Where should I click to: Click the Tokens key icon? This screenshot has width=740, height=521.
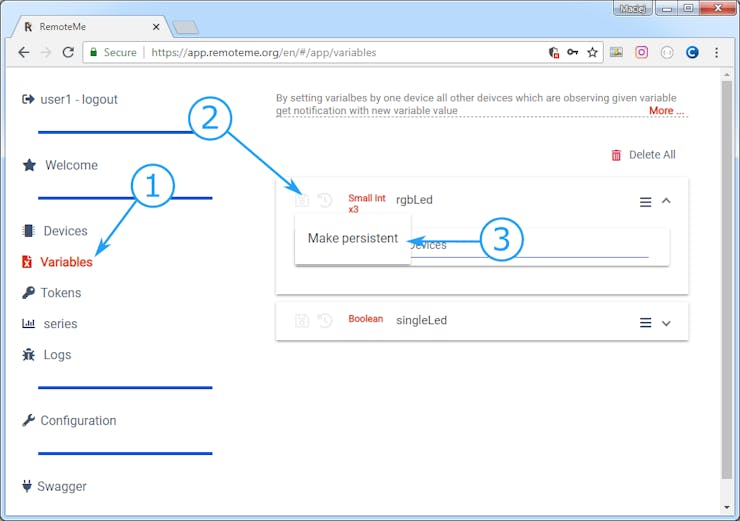[x=28, y=293]
